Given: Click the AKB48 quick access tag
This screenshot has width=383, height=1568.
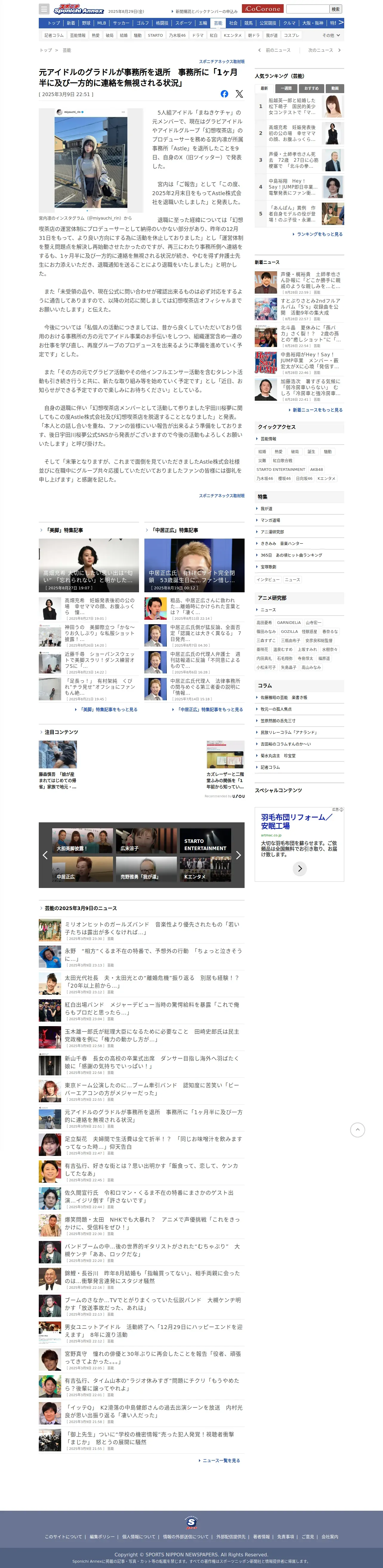Looking at the screenshot, I should (316, 470).
